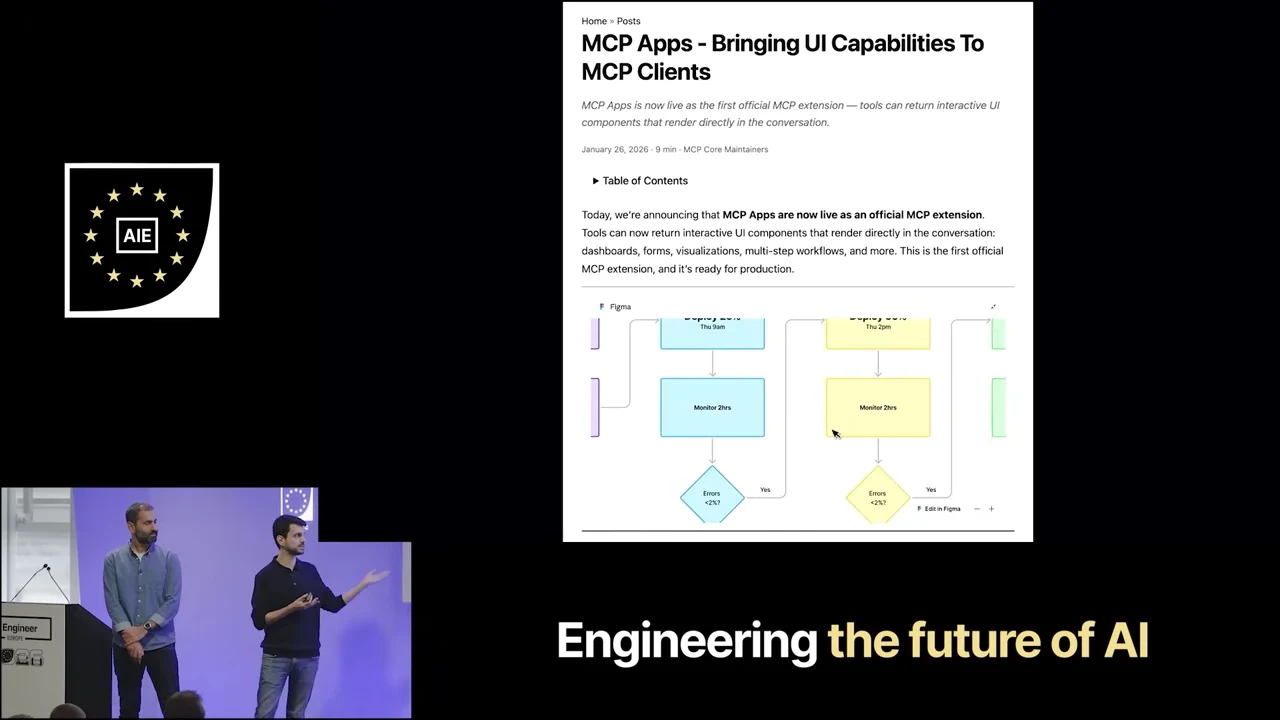This screenshot has width=1280, height=720.
Task: Click Edit in Figma button
Action: click(x=939, y=509)
